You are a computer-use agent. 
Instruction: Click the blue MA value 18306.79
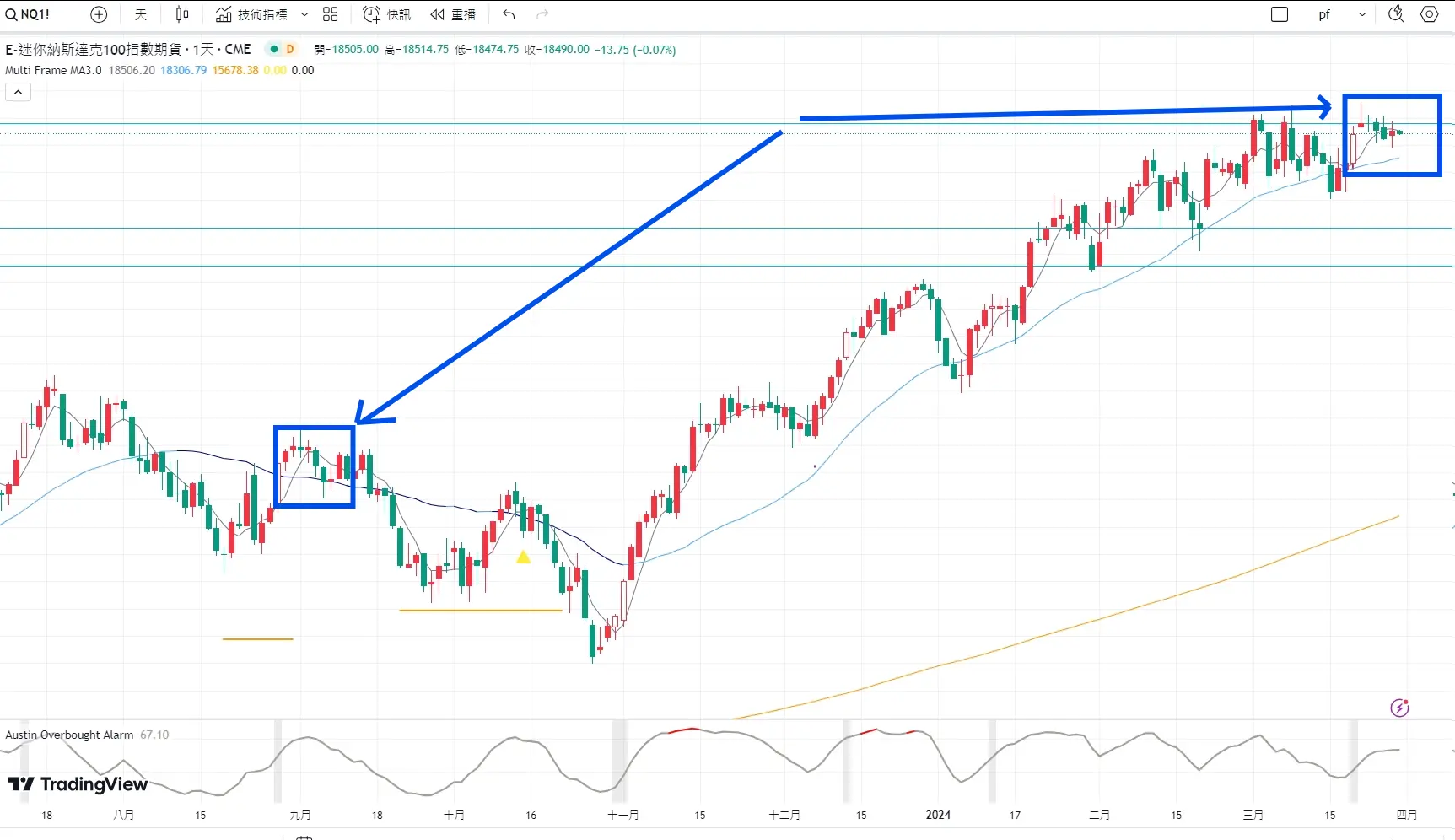(x=184, y=70)
